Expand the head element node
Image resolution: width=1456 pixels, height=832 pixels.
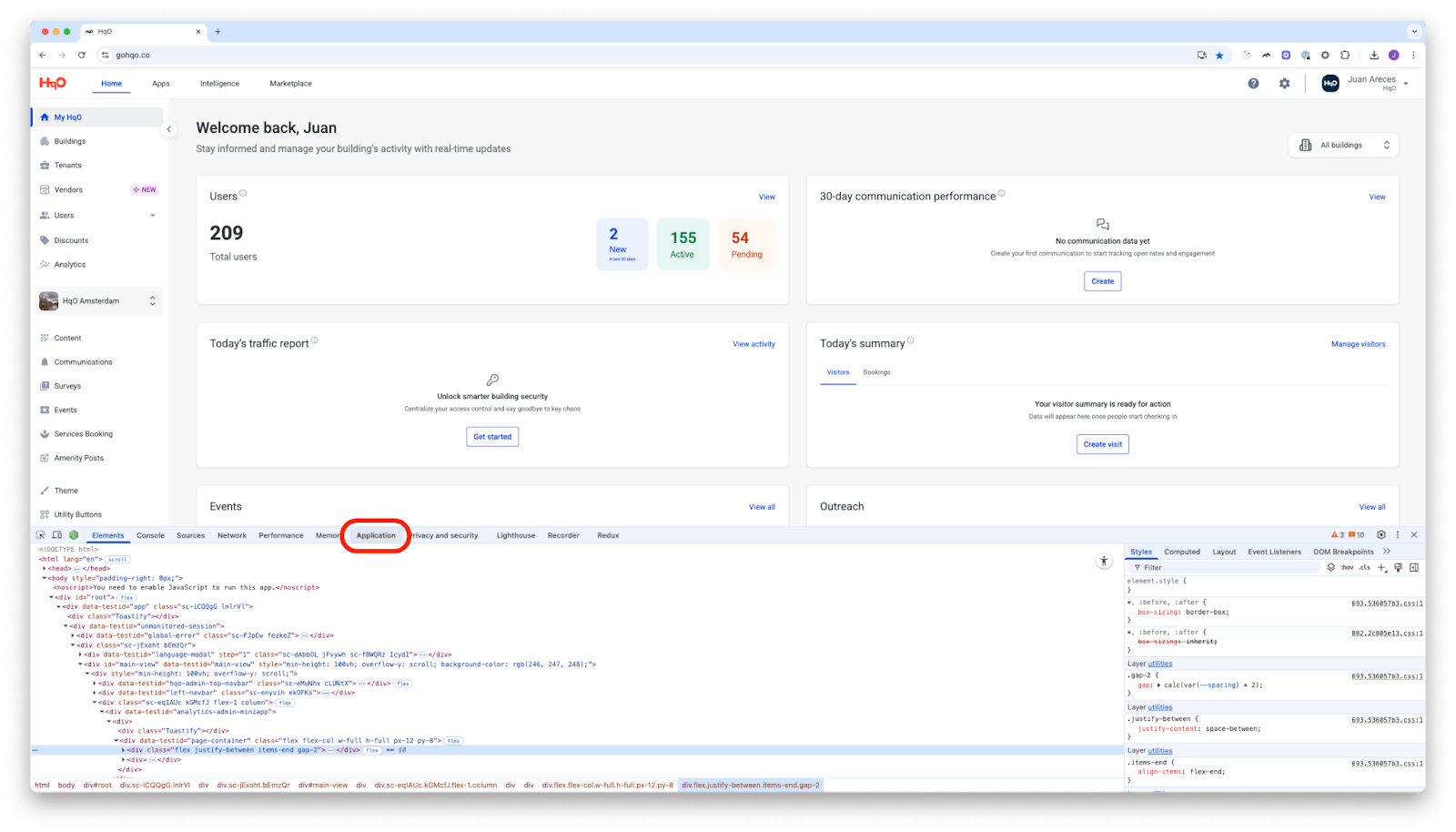[x=45, y=569]
